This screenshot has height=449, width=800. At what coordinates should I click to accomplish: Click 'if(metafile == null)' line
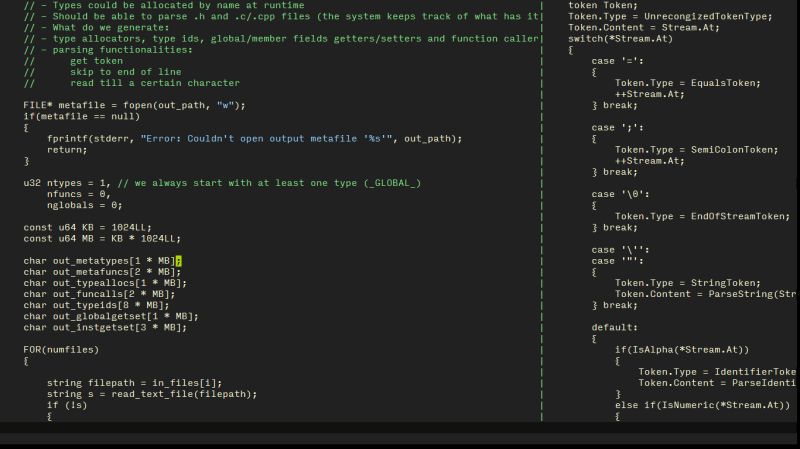coord(82,116)
